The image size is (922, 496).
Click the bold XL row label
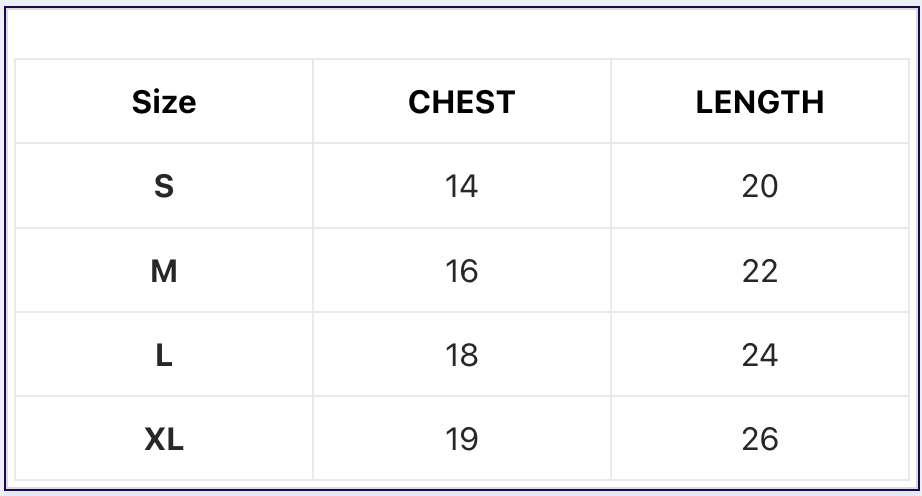(x=164, y=439)
